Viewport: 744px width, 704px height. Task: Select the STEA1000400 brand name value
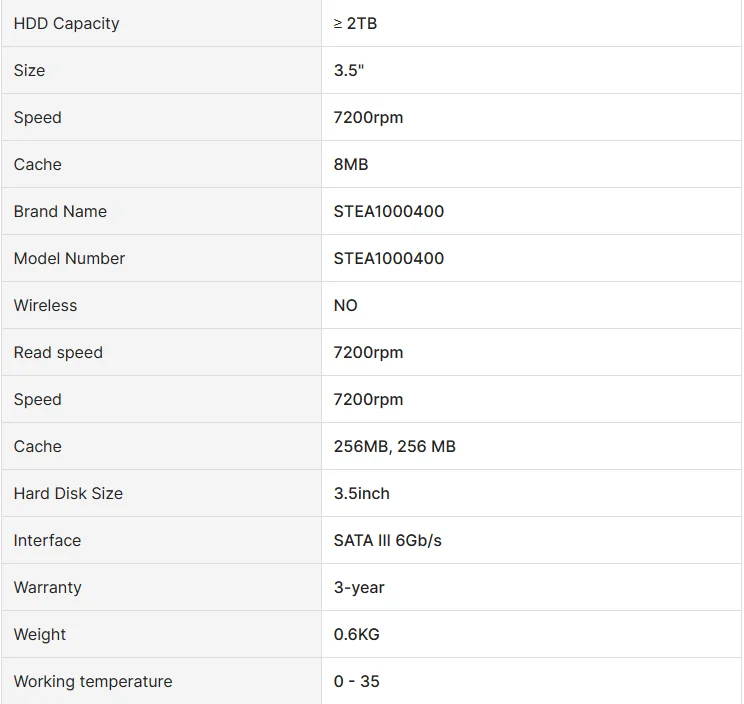(x=388, y=211)
